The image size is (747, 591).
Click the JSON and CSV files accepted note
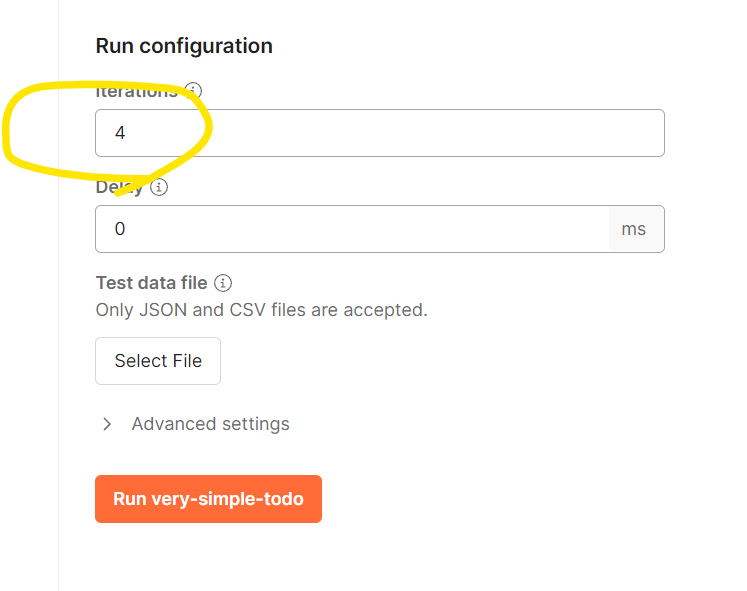click(262, 310)
